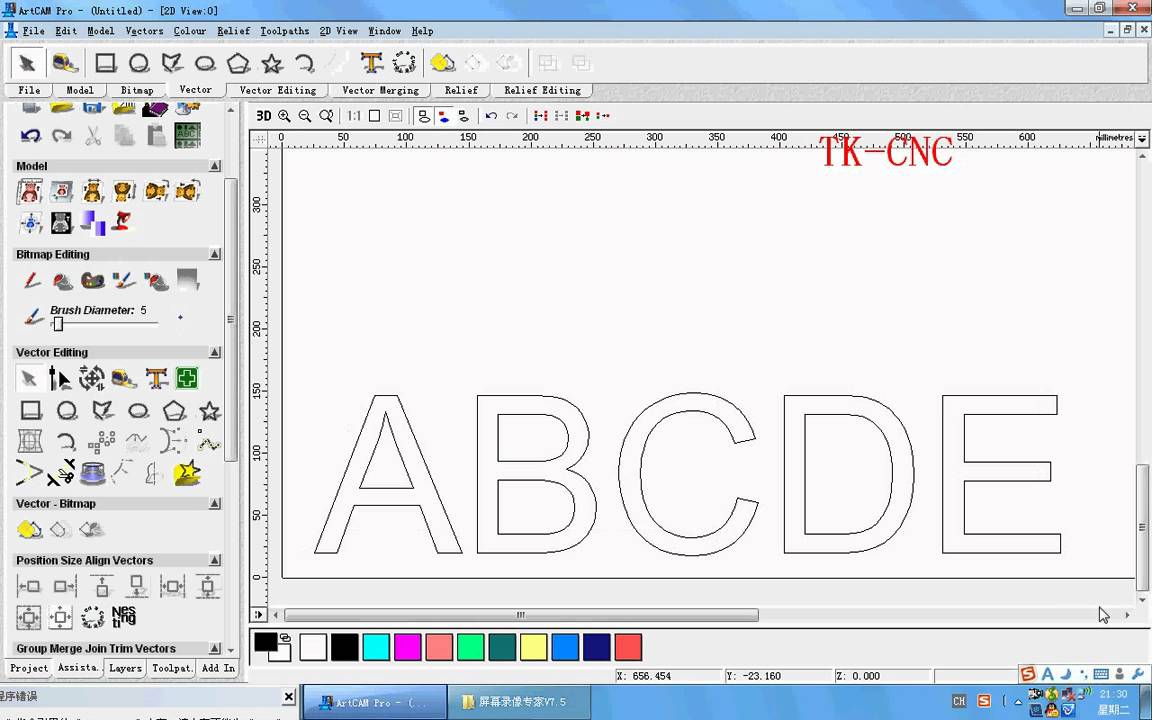Collapse the Position Size Align Vectors section
The height and width of the screenshot is (720, 1152).
(215, 560)
